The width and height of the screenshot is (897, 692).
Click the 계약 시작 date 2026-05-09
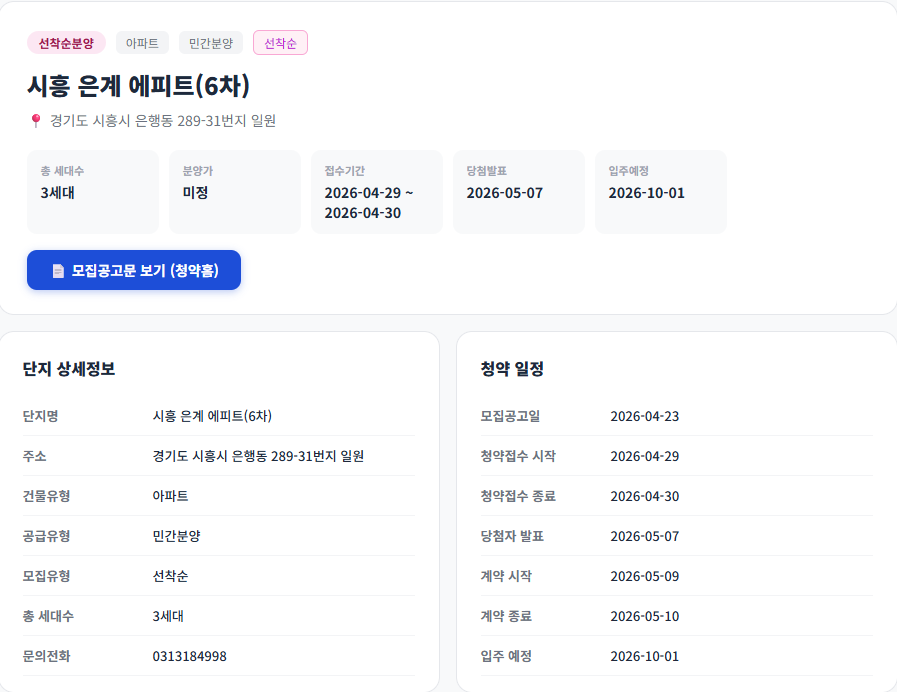[x=646, y=576]
